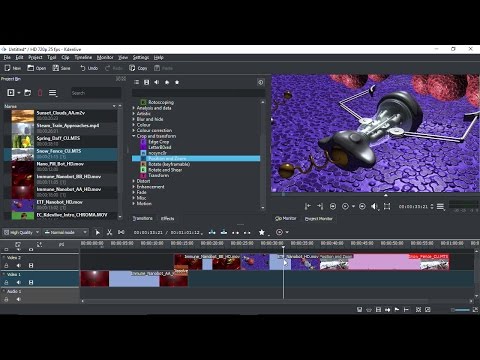
Task: Show favorite effects star icon
Action: click(x=177, y=82)
